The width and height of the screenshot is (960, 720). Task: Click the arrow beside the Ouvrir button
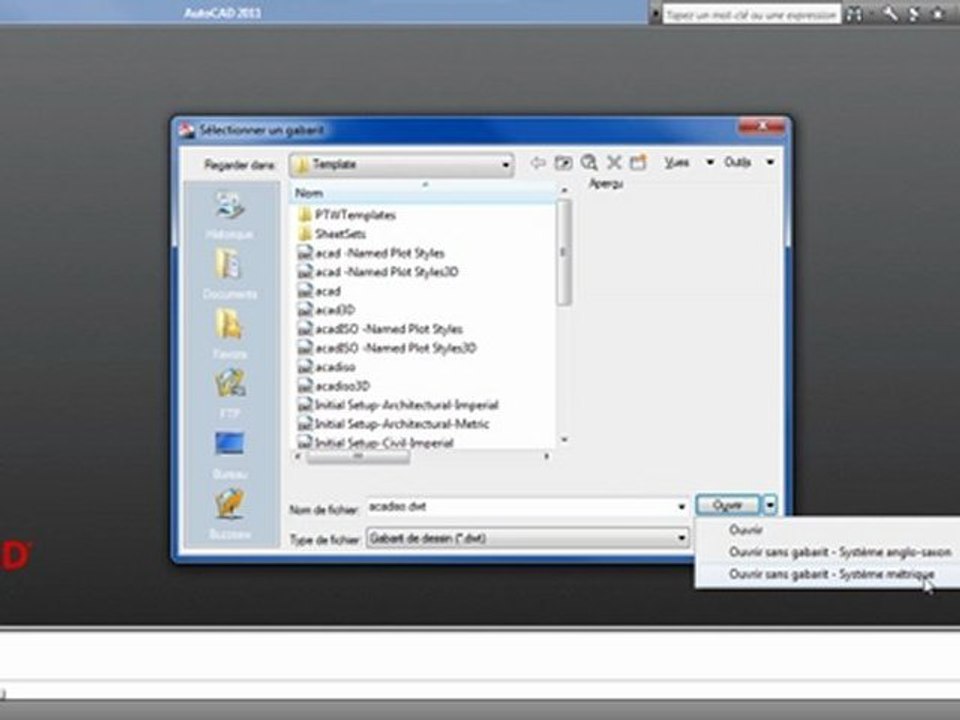click(x=770, y=505)
